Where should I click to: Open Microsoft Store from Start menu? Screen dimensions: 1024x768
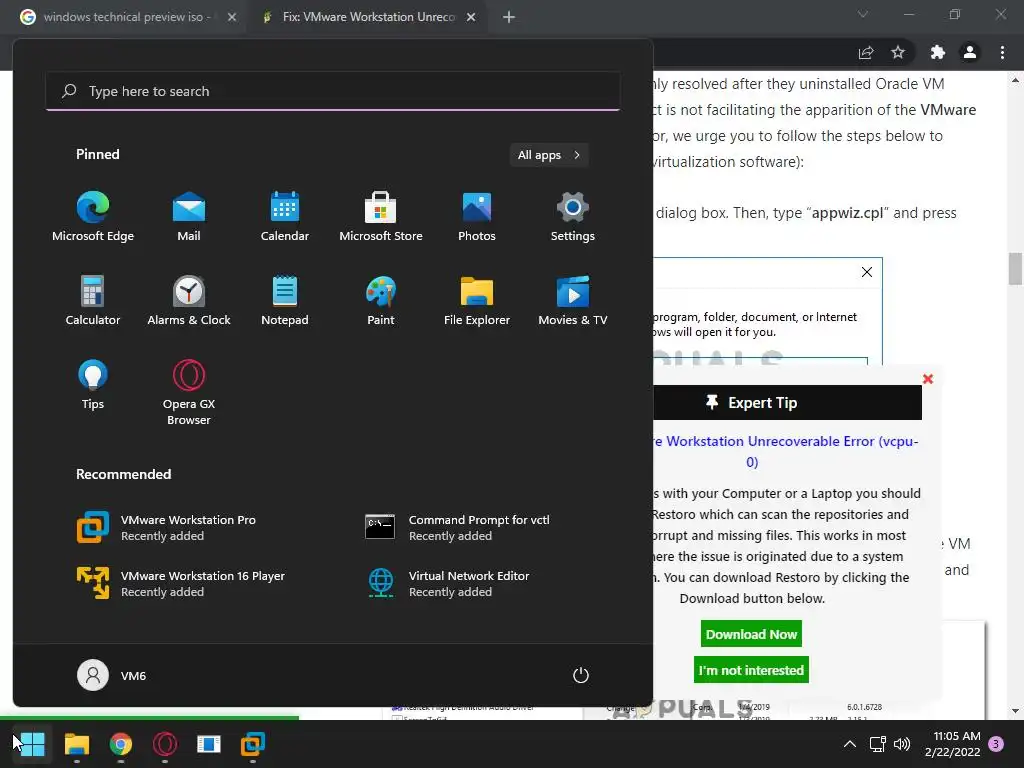tap(381, 217)
